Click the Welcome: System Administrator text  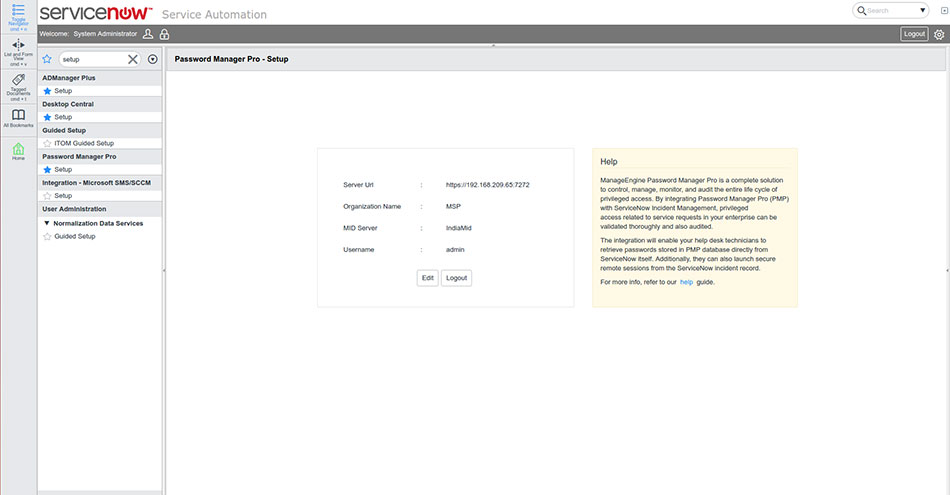88,34
